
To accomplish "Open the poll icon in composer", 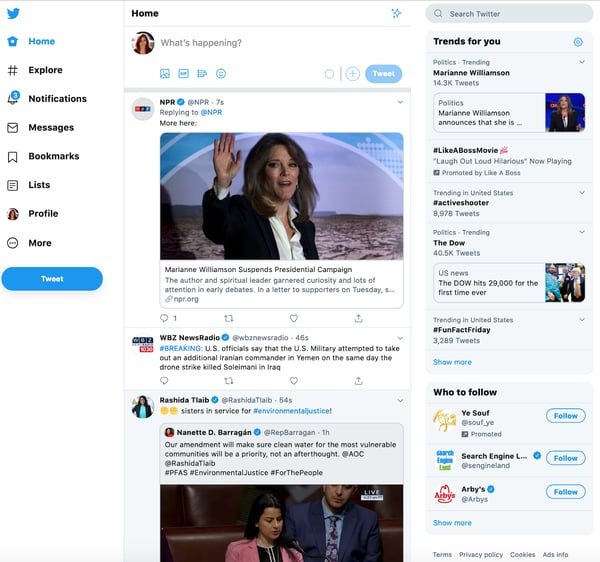I will (202, 74).
